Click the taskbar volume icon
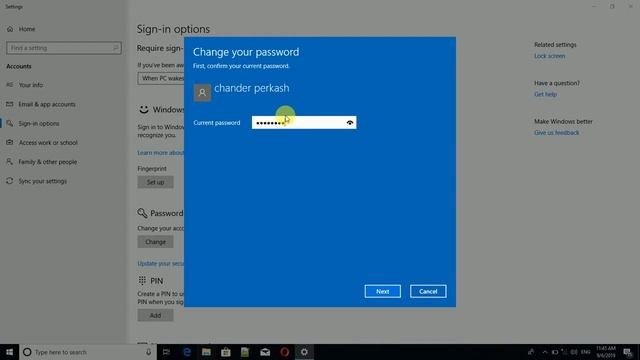The height and width of the screenshot is (360, 640). coord(574,352)
